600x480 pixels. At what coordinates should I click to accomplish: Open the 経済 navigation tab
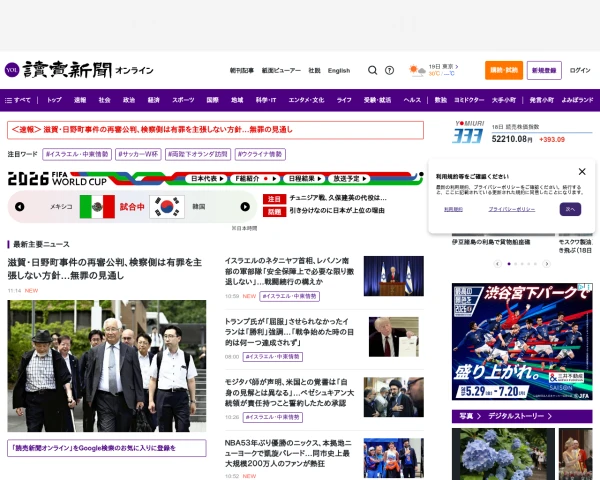[x=153, y=100]
